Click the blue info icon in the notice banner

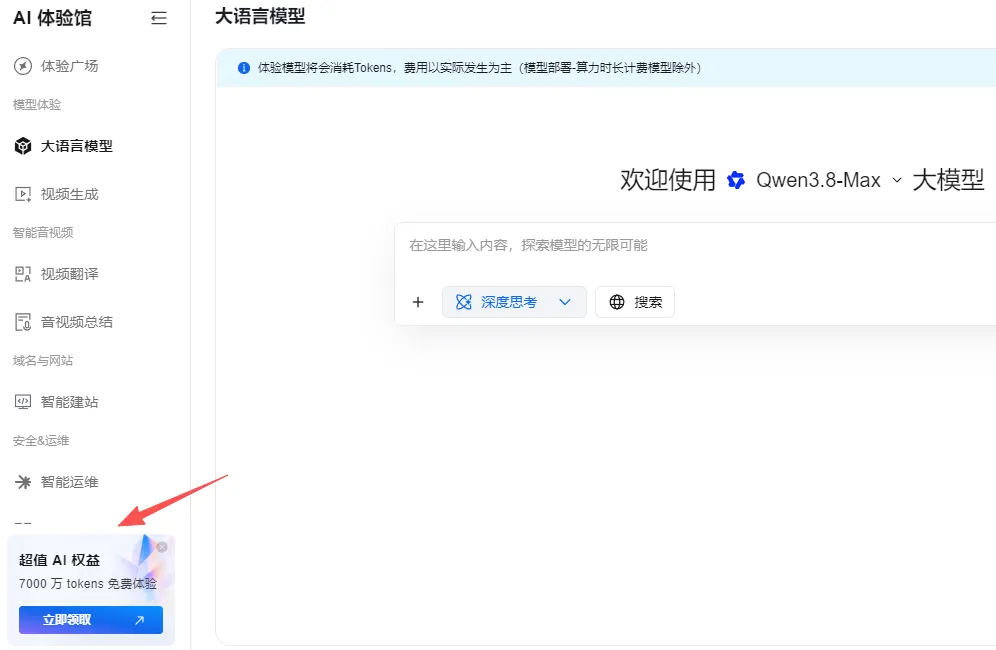tap(243, 68)
